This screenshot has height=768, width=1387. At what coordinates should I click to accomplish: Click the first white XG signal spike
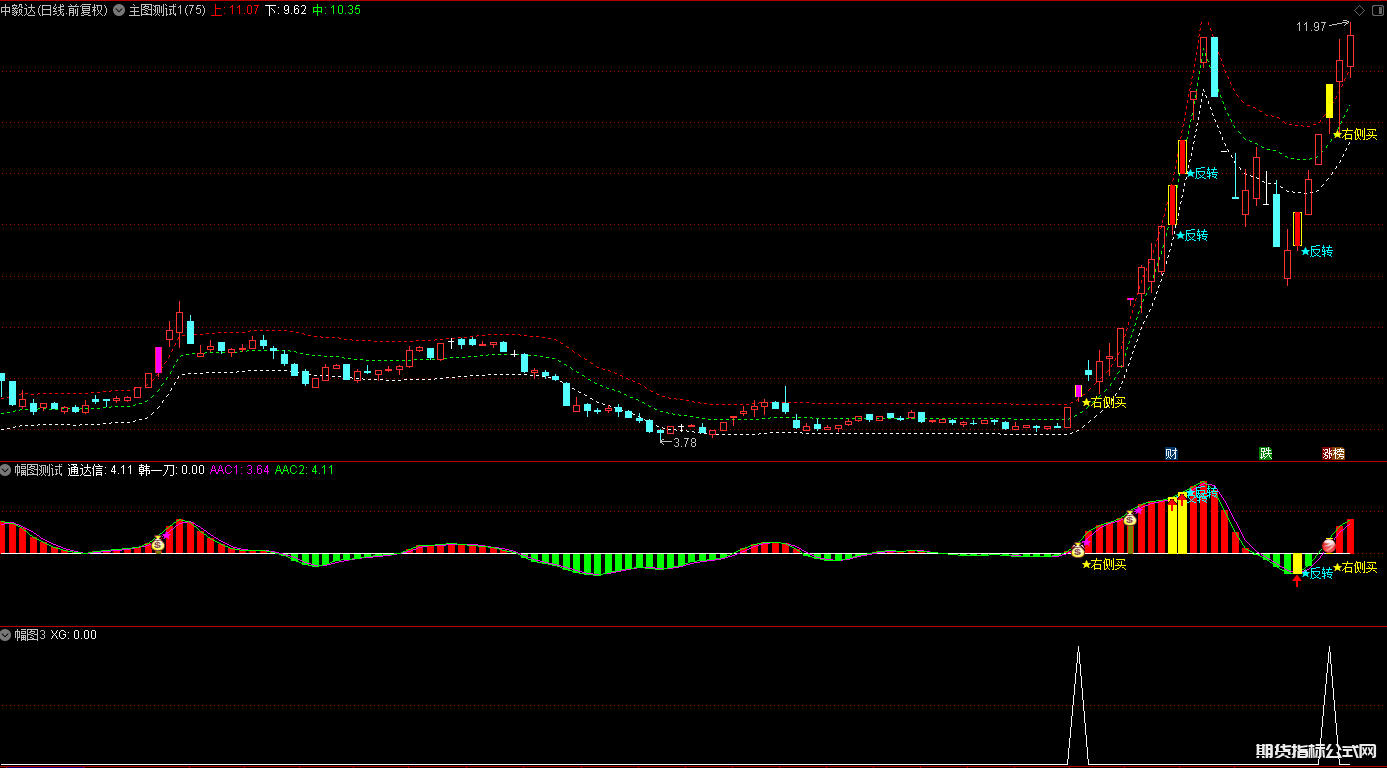(1078, 706)
